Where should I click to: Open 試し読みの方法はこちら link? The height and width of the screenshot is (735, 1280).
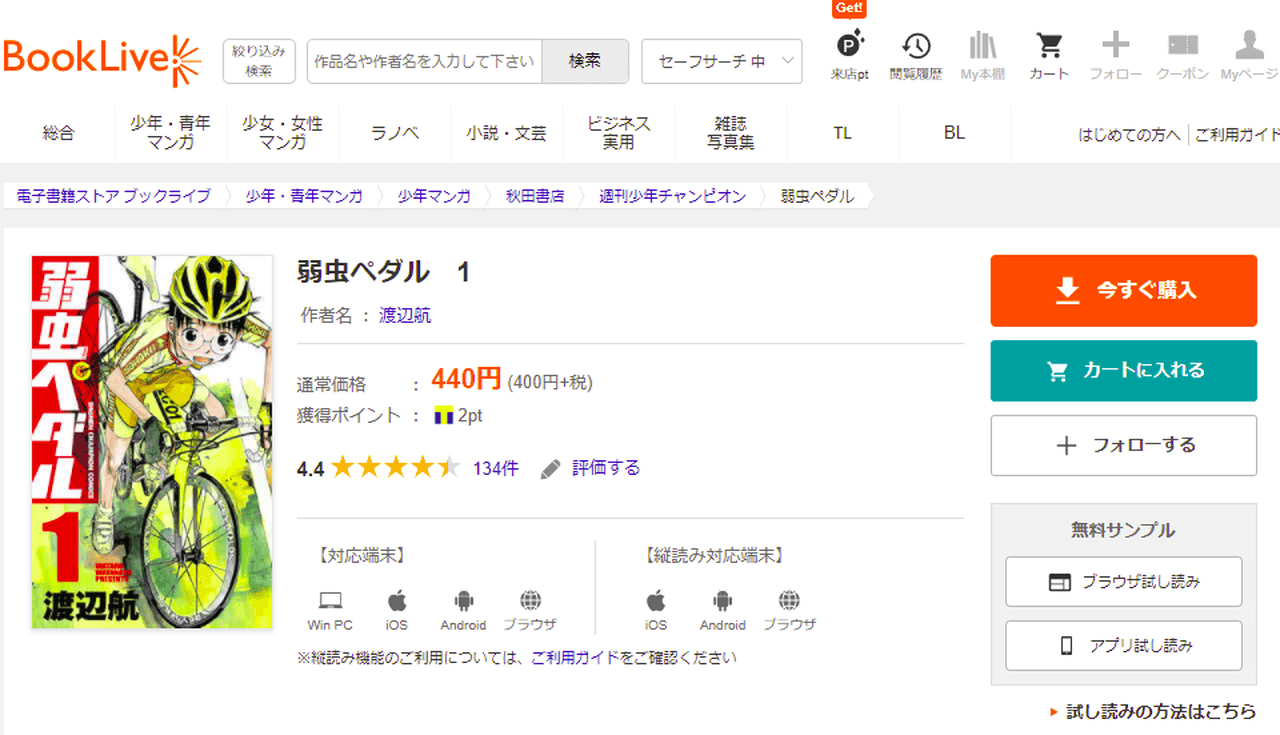1160,711
